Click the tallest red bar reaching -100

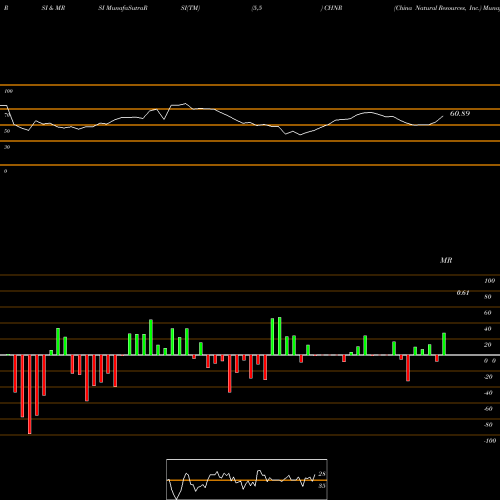point(30,394)
